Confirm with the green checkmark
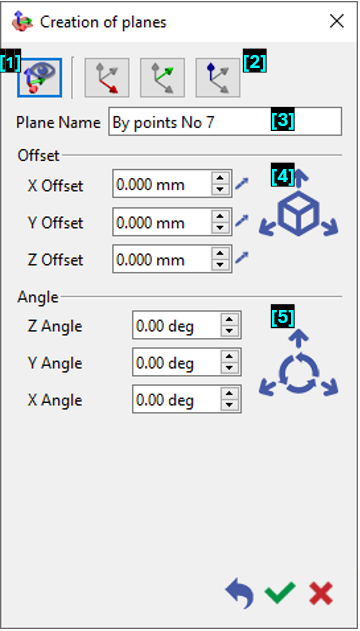The width and height of the screenshot is (360, 631). [x=280, y=593]
